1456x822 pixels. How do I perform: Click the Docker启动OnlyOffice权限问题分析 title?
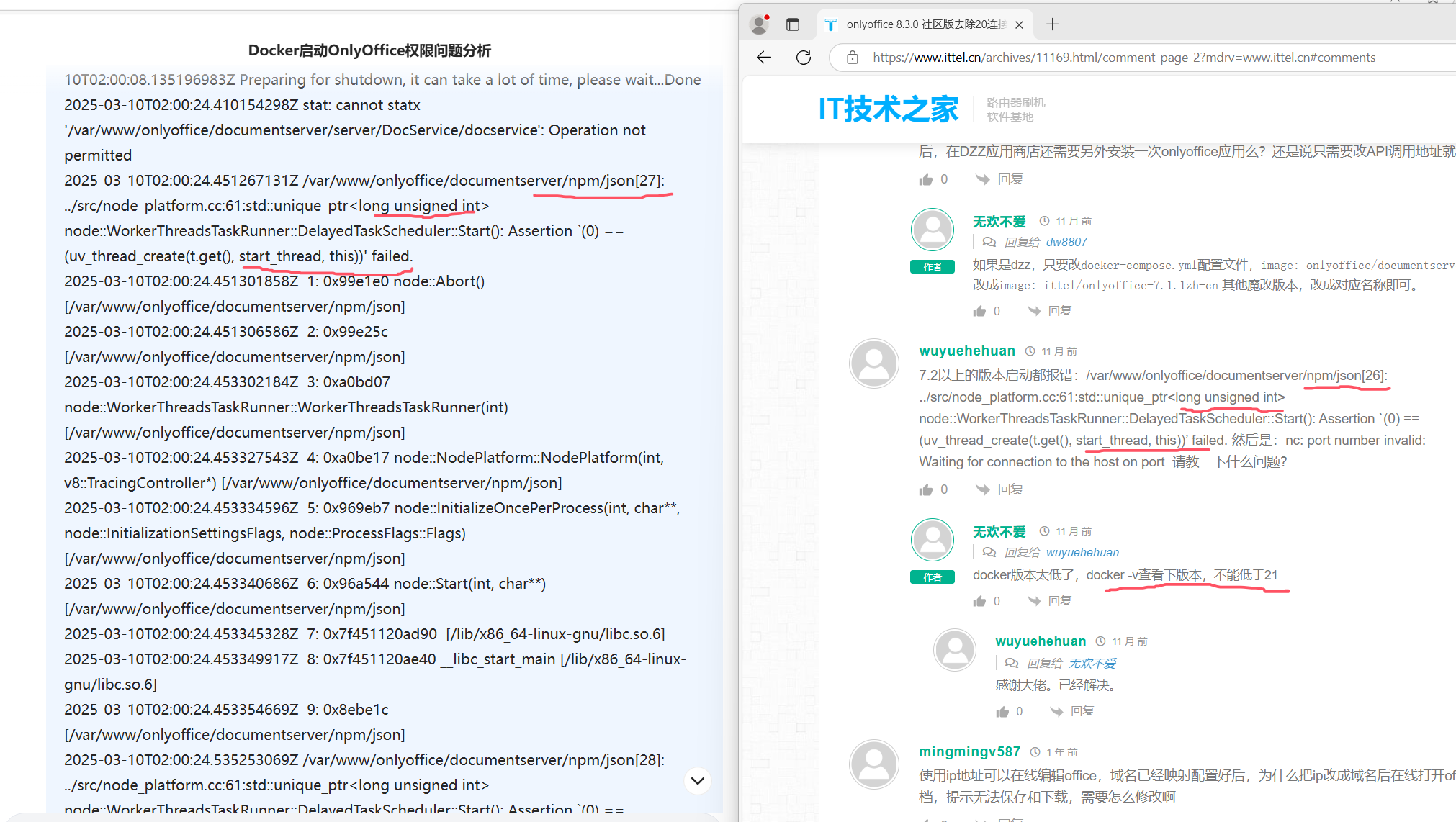tap(369, 50)
